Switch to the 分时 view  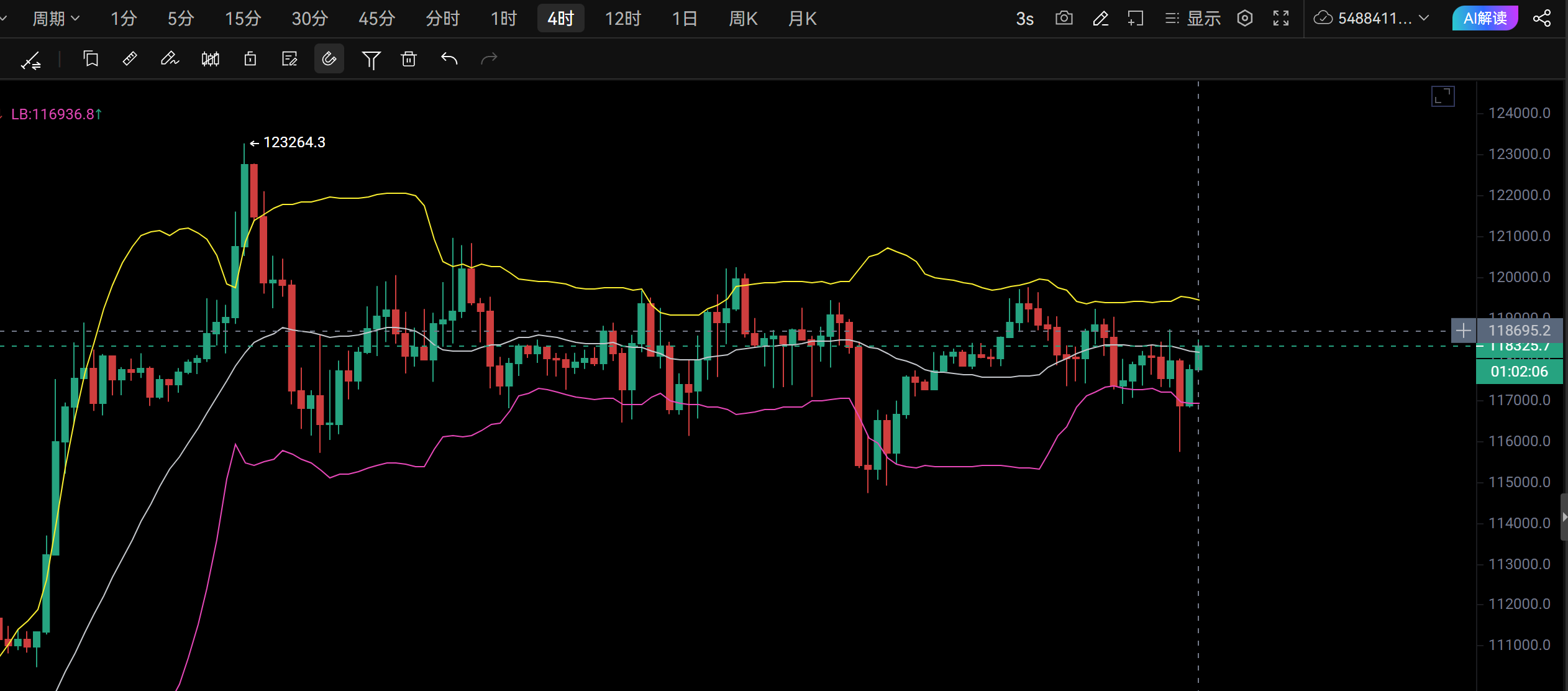pyautogui.click(x=442, y=19)
